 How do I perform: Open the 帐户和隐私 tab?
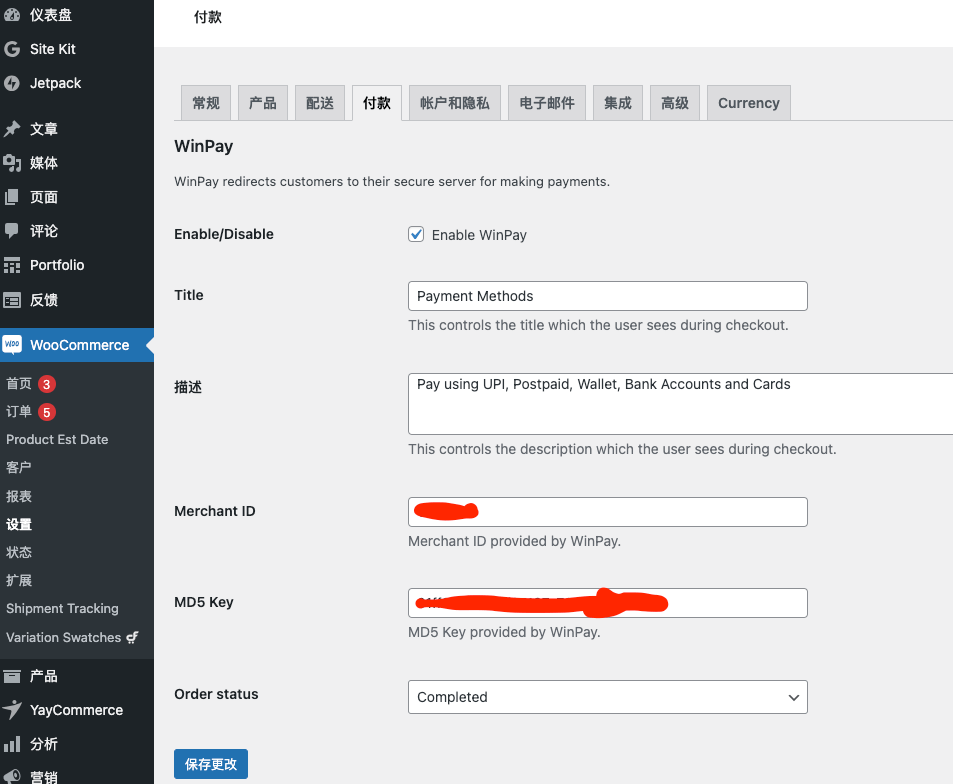(455, 103)
